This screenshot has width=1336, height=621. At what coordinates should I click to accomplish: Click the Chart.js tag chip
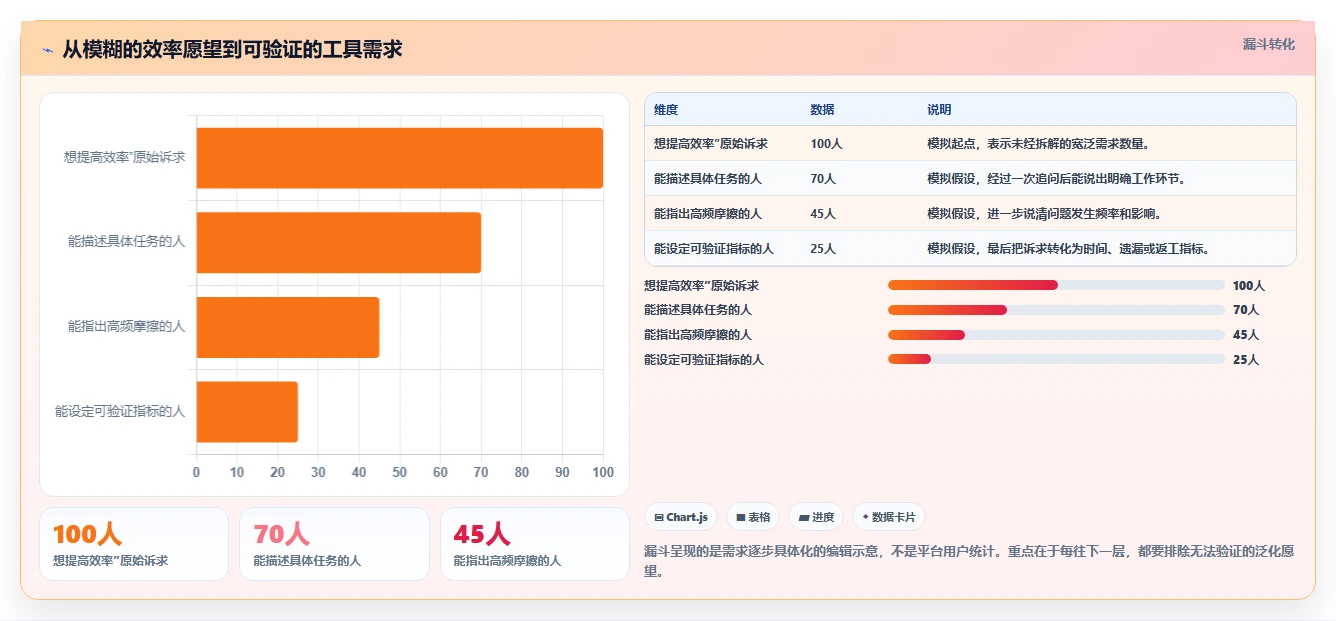click(x=681, y=517)
